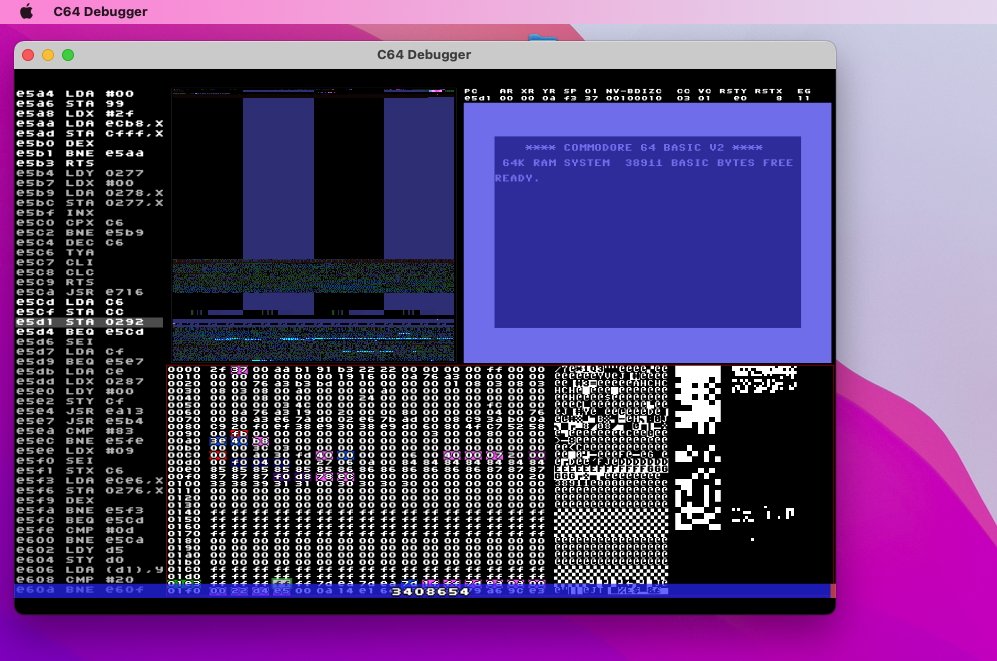
Task: Click disassembly line e5dd LDX 0287
Action: tap(80, 381)
